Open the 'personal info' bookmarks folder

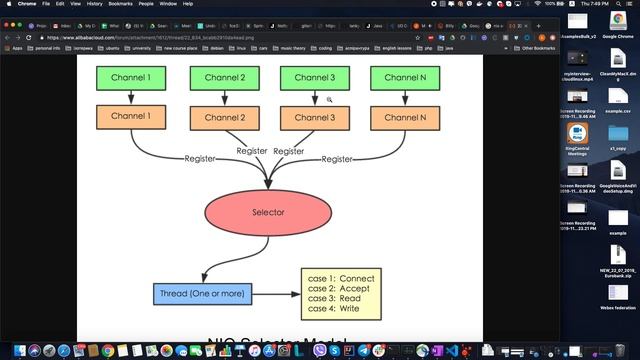(x=44, y=48)
